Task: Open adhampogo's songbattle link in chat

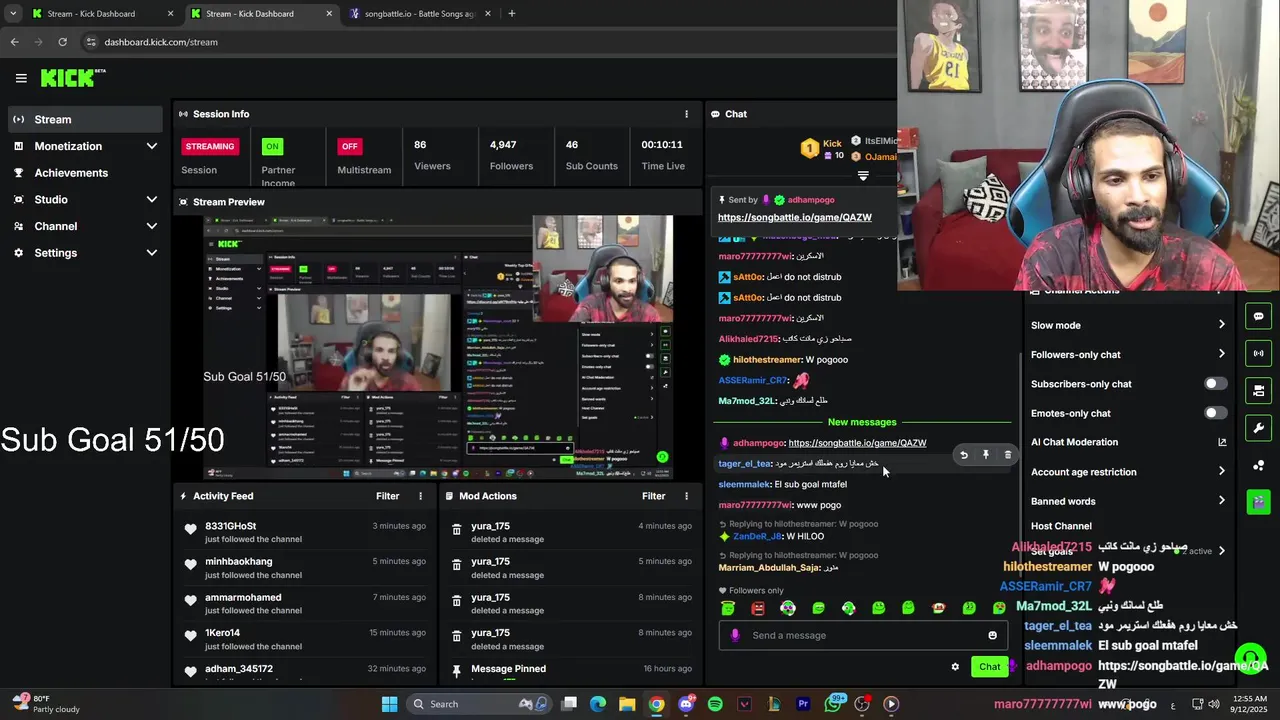Action: 857,443
